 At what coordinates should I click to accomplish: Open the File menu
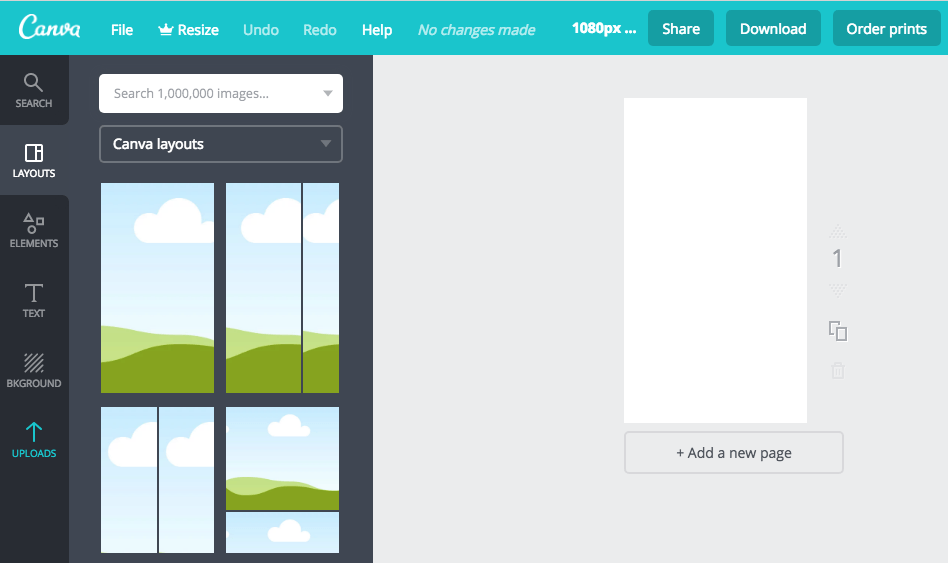[x=122, y=29]
